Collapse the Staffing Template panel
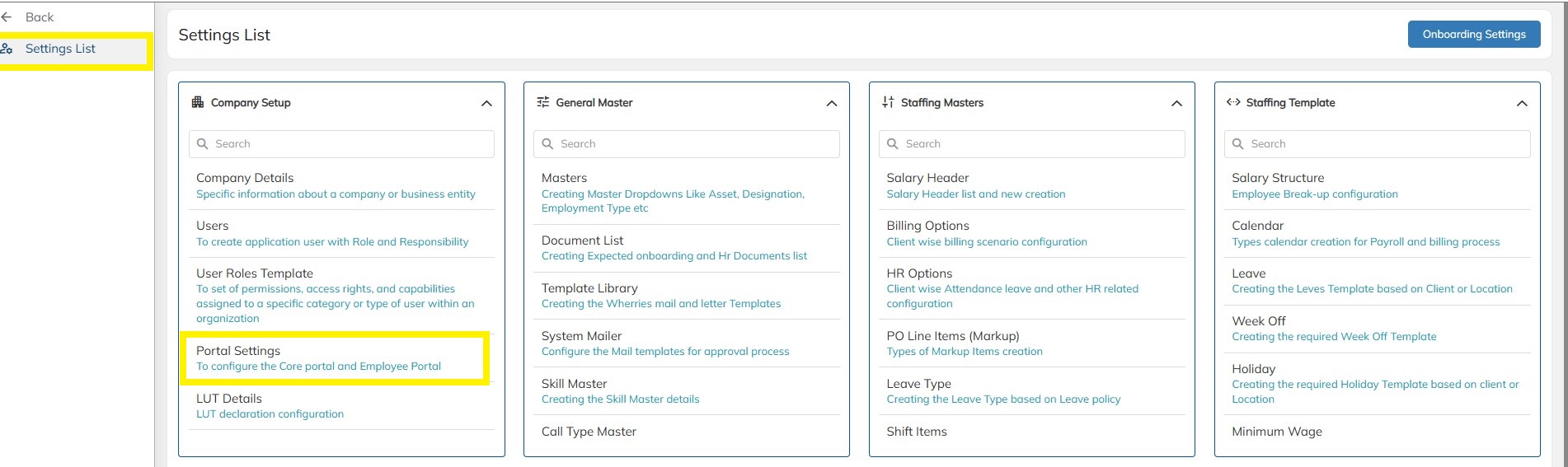 point(1522,104)
